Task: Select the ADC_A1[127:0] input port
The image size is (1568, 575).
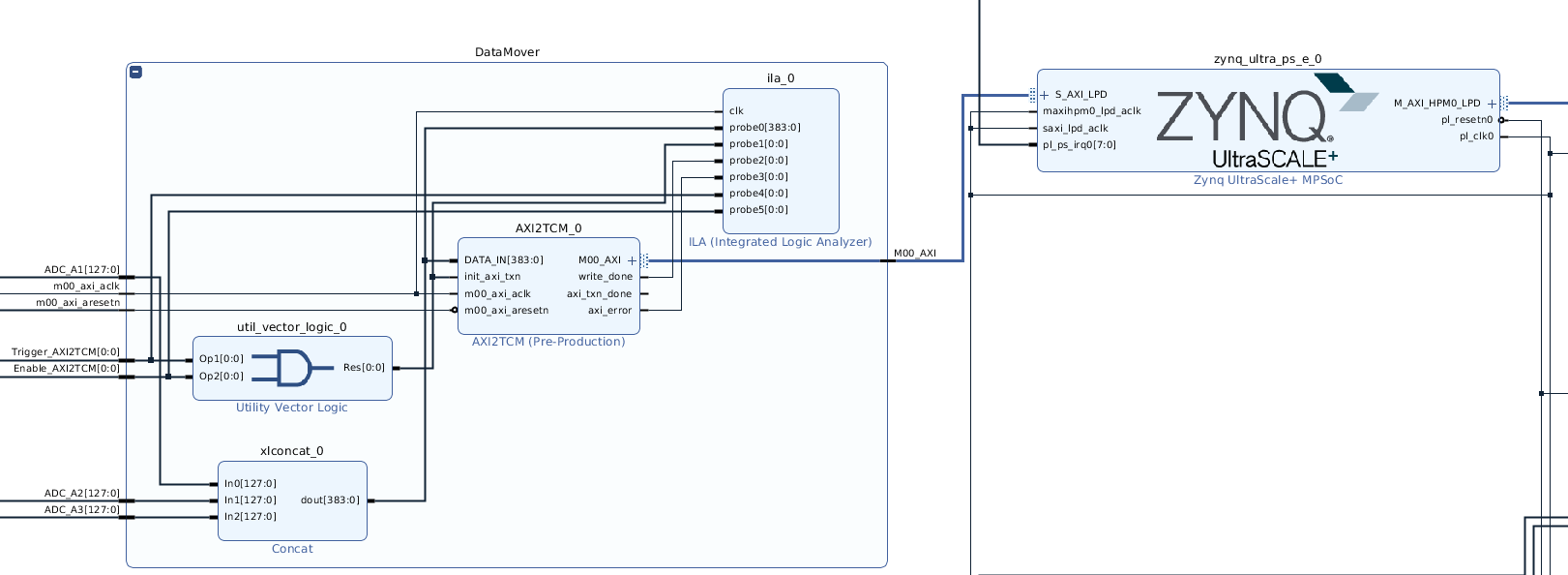Action: (x=82, y=270)
